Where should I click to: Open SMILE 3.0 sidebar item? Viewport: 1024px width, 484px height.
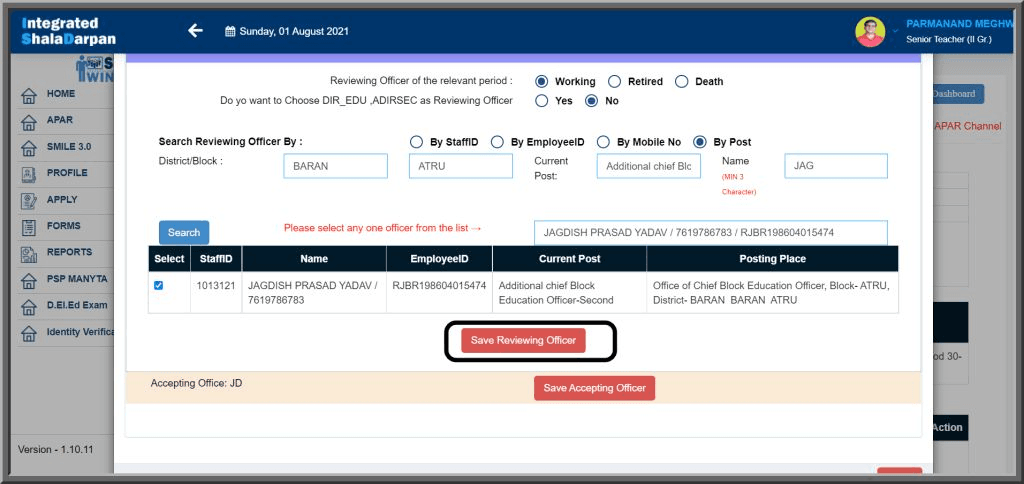(68, 147)
